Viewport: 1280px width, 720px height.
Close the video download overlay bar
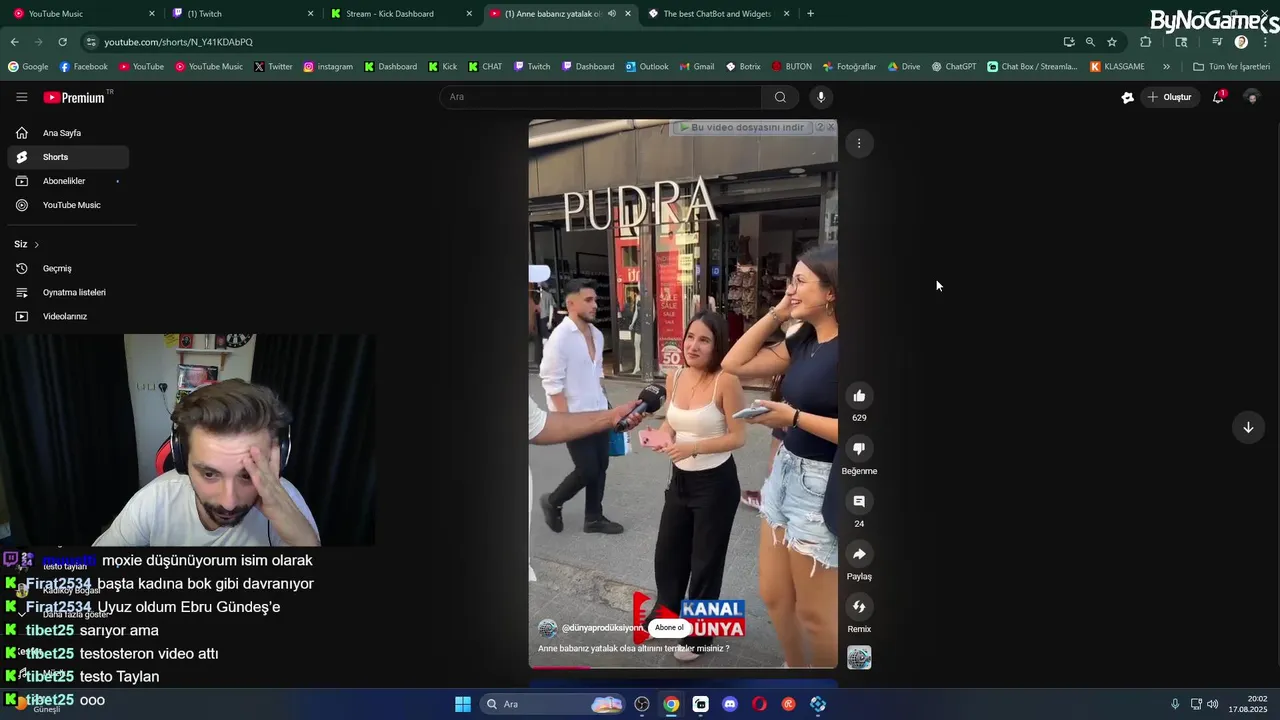pyautogui.click(x=830, y=127)
